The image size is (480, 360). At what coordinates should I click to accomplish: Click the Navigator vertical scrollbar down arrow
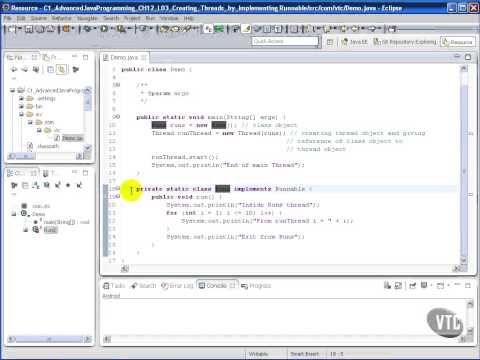[x=88, y=148]
